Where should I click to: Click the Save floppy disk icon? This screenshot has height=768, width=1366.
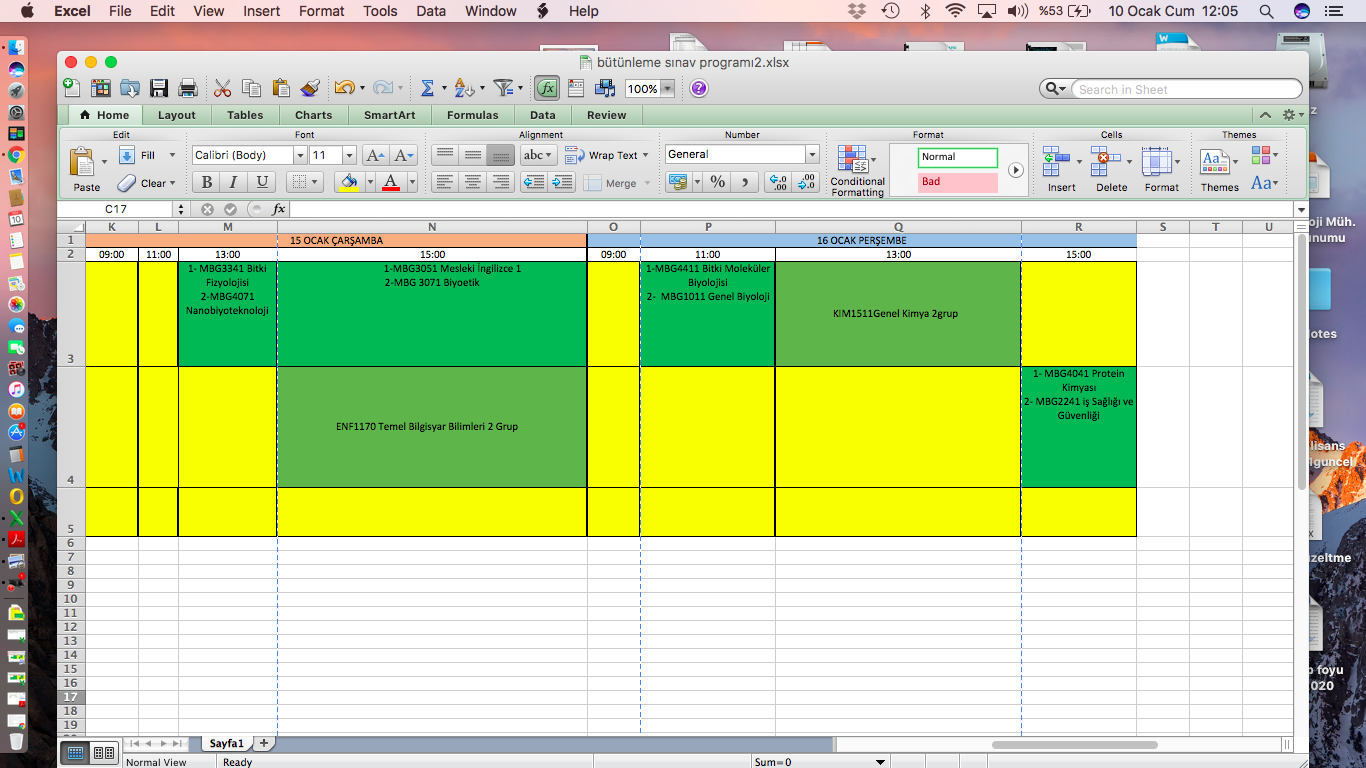(159, 88)
